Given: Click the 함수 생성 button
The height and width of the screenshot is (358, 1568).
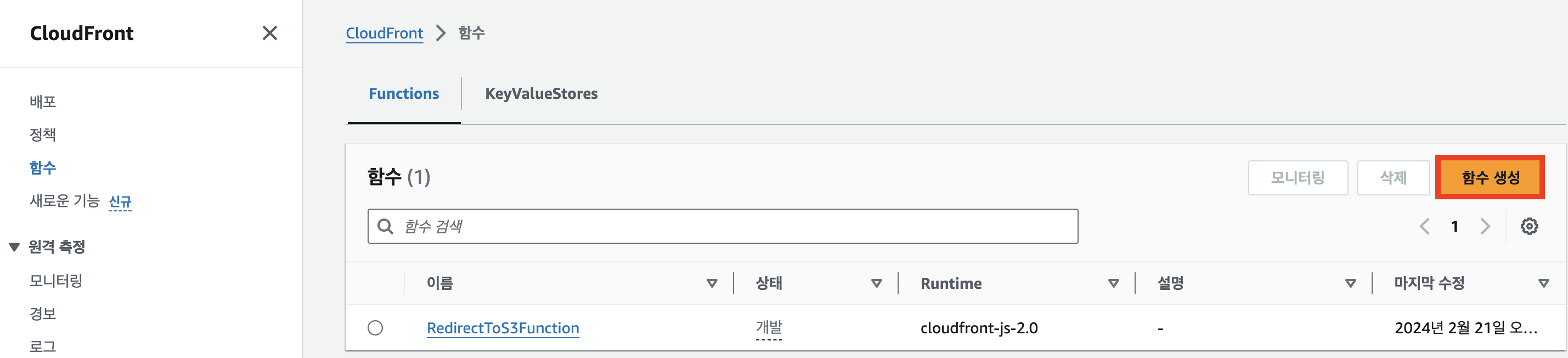Looking at the screenshot, I should click(x=1490, y=177).
